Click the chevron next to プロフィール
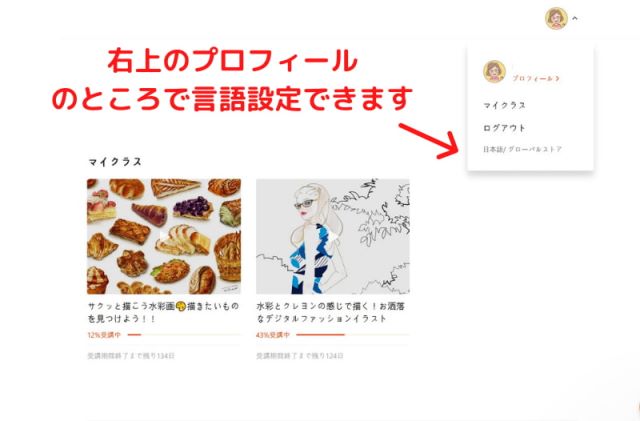 pos(557,78)
